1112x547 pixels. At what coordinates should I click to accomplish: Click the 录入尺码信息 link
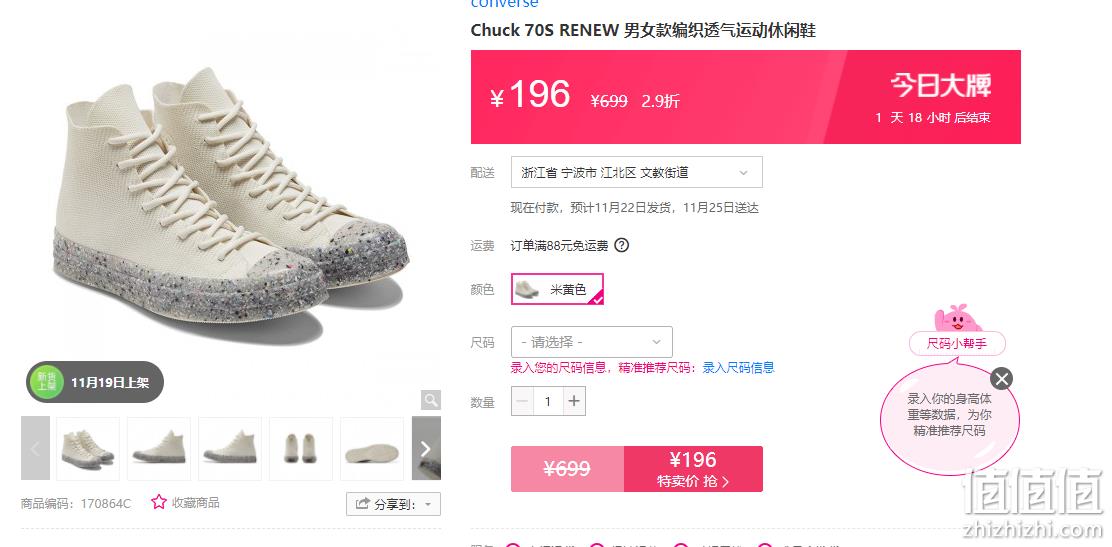click(738, 368)
